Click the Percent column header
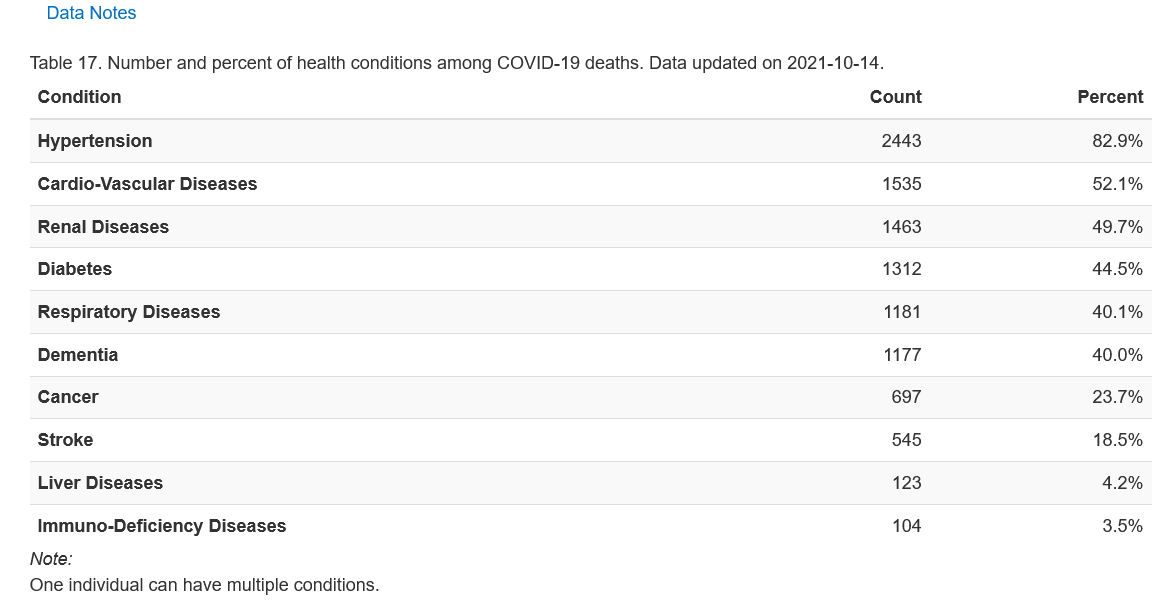This screenshot has width=1176, height=614. click(1109, 97)
